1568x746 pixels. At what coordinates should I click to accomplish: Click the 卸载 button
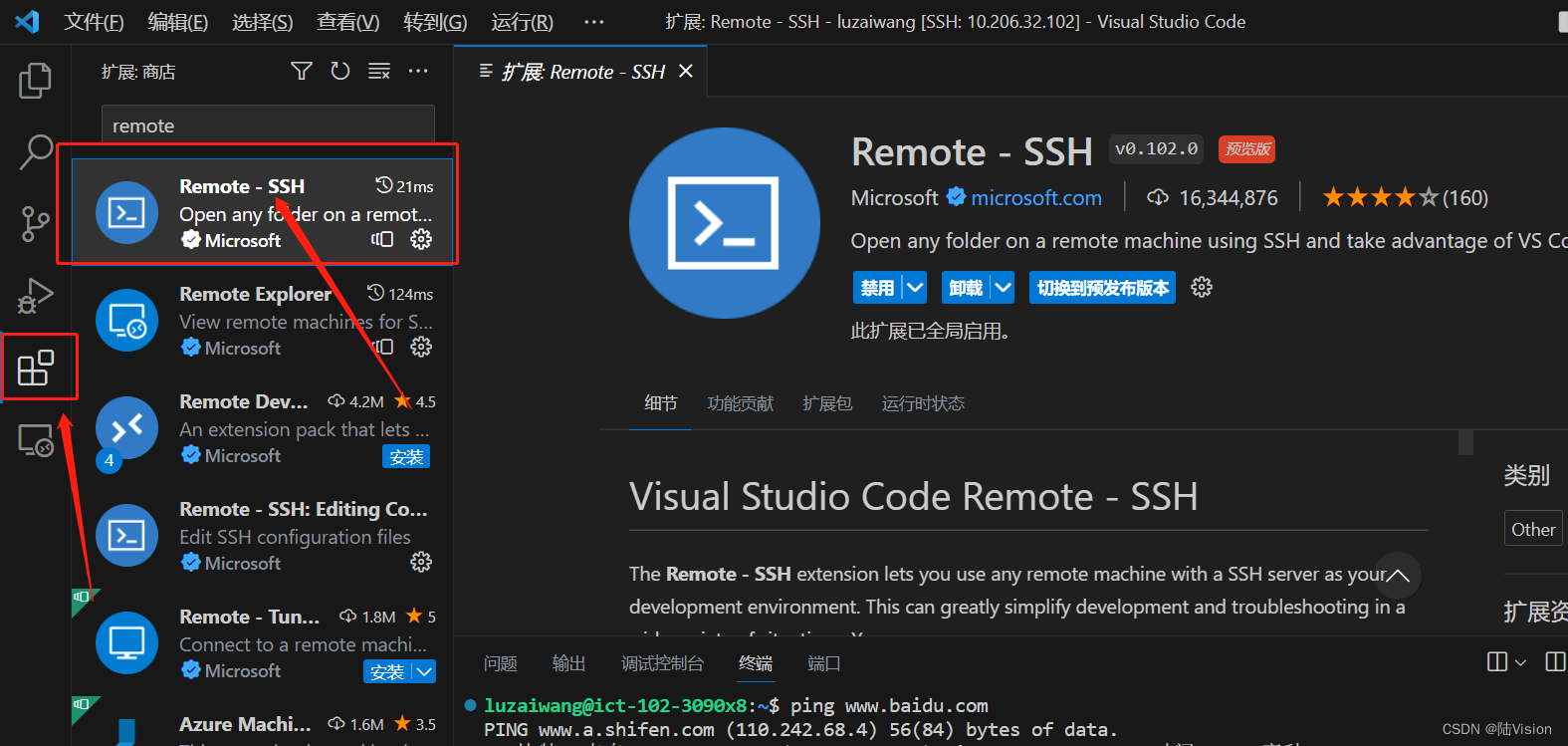[965, 288]
